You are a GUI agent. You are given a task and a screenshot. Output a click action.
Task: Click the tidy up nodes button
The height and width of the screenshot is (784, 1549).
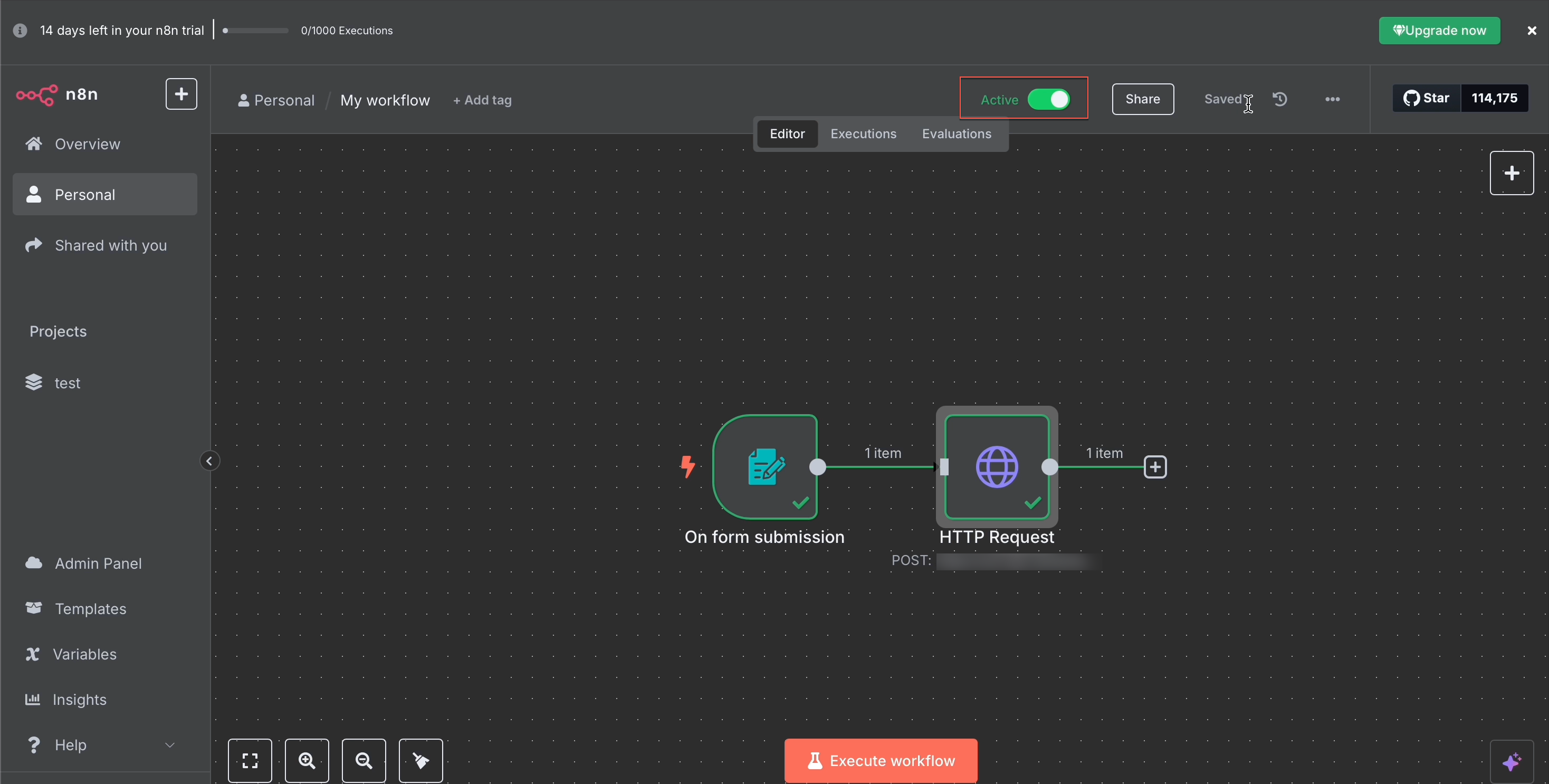pos(421,761)
